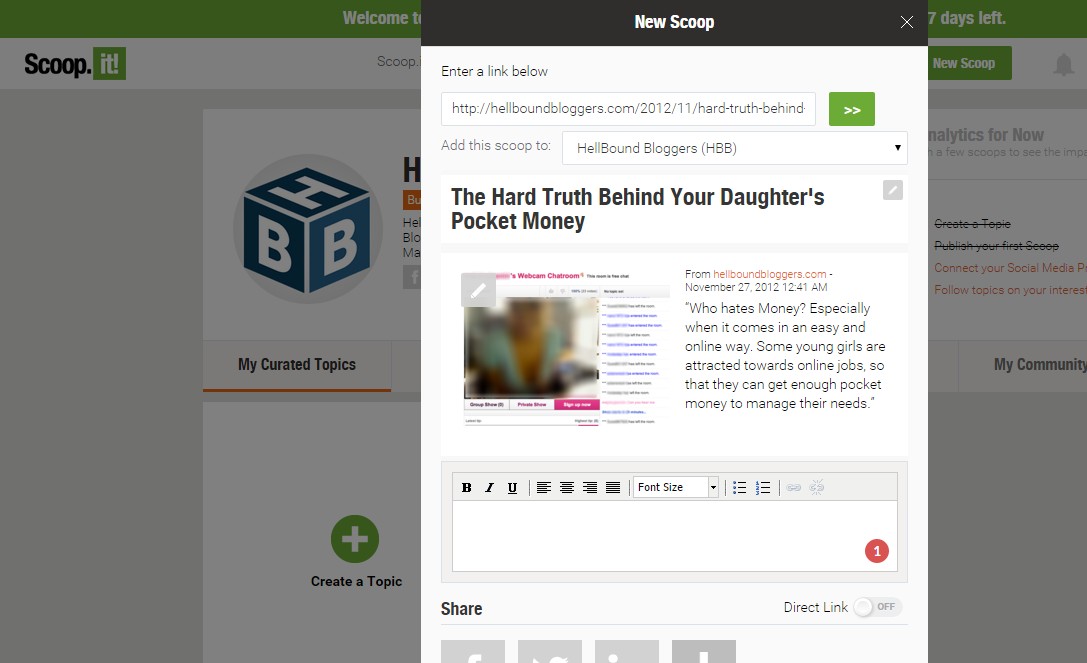This screenshot has width=1087, height=663.
Task: Toggle the Direct Link switch
Action: 877,608
